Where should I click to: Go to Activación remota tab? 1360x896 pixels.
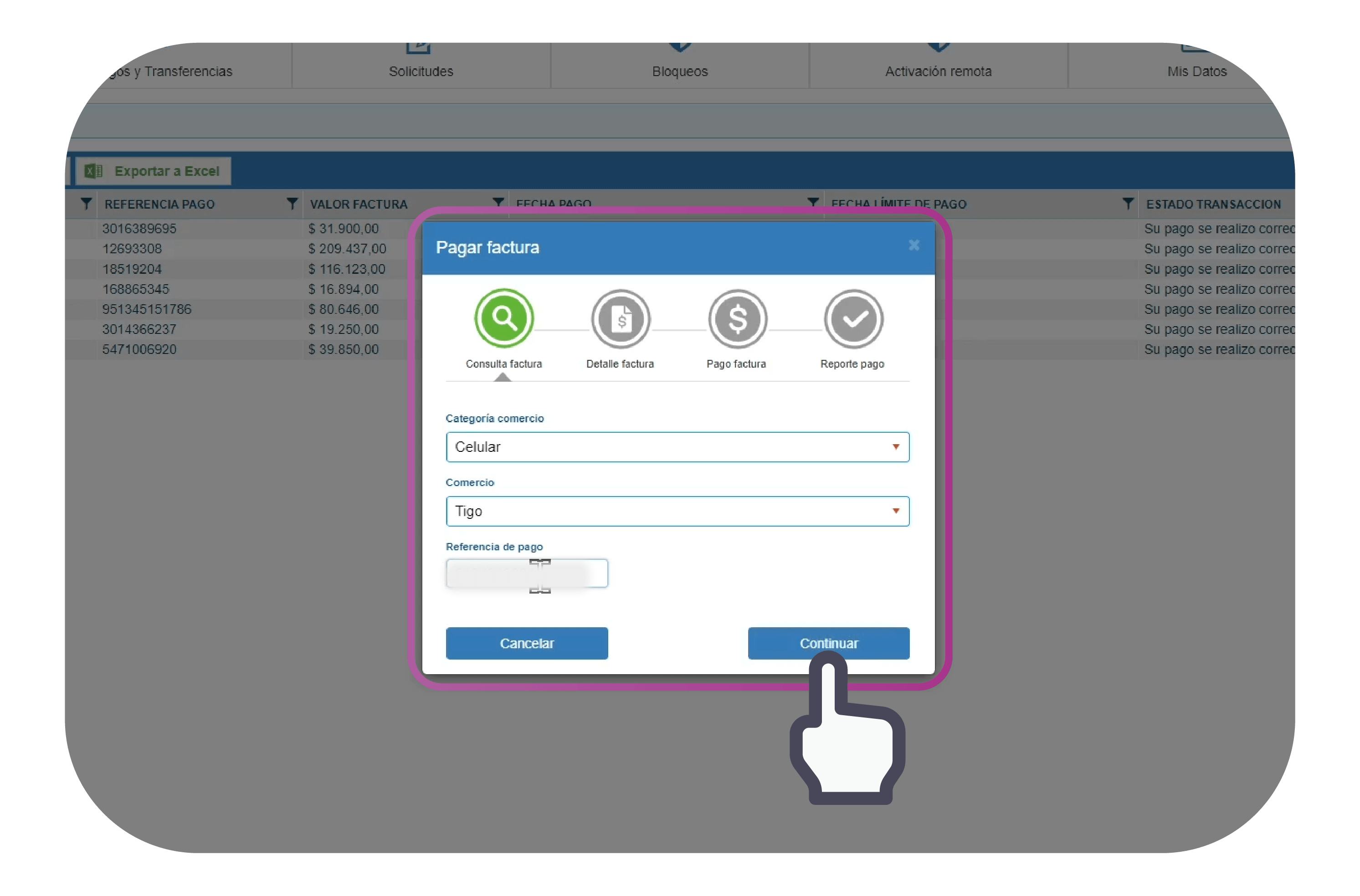click(938, 71)
